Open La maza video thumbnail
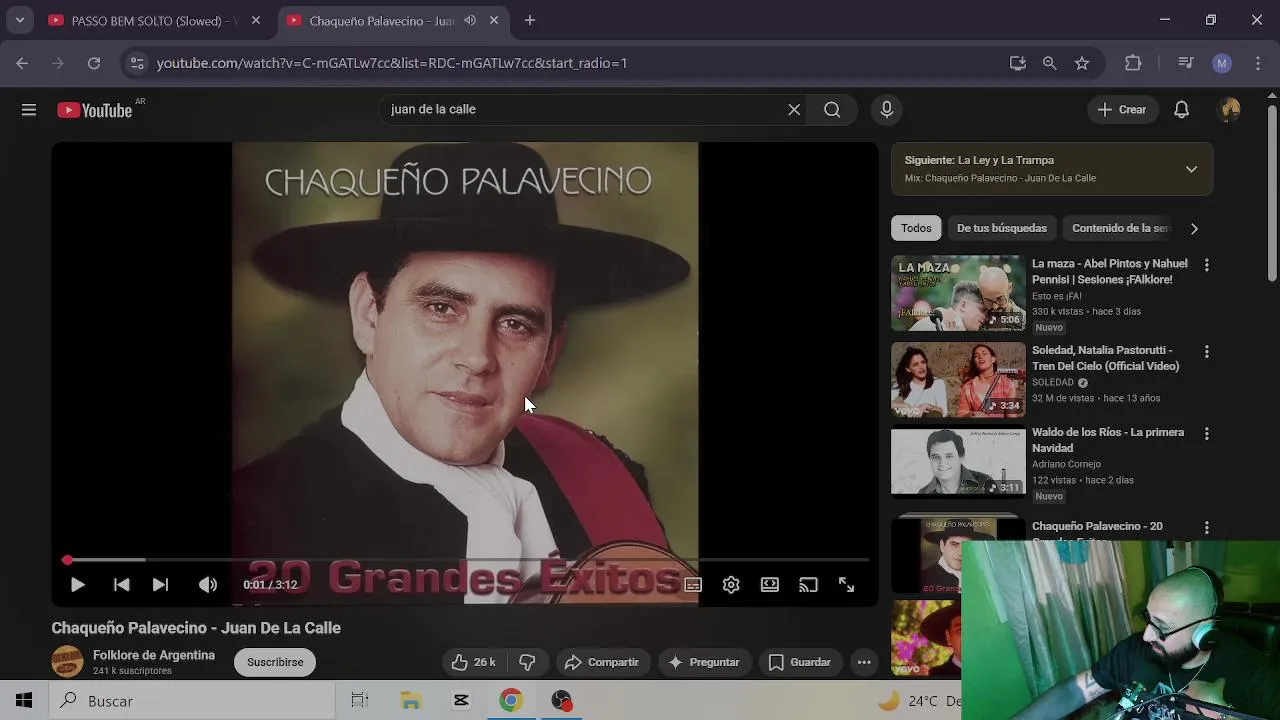Image resolution: width=1280 pixels, height=720 pixels. pyautogui.click(x=958, y=293)
